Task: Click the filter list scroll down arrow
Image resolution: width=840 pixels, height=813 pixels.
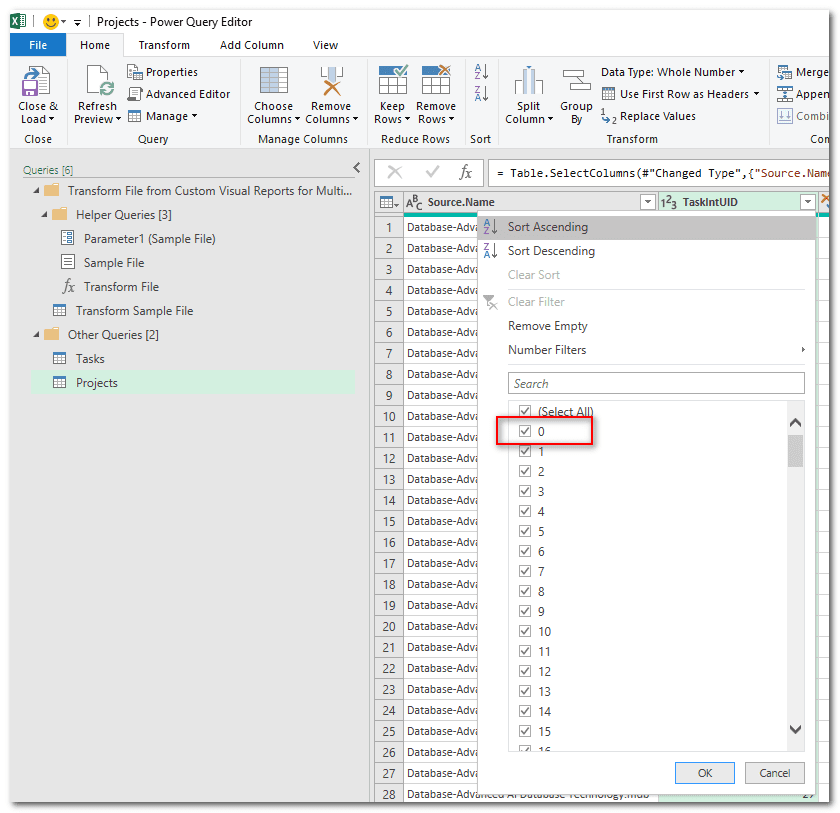Action: tap(796, 729)
